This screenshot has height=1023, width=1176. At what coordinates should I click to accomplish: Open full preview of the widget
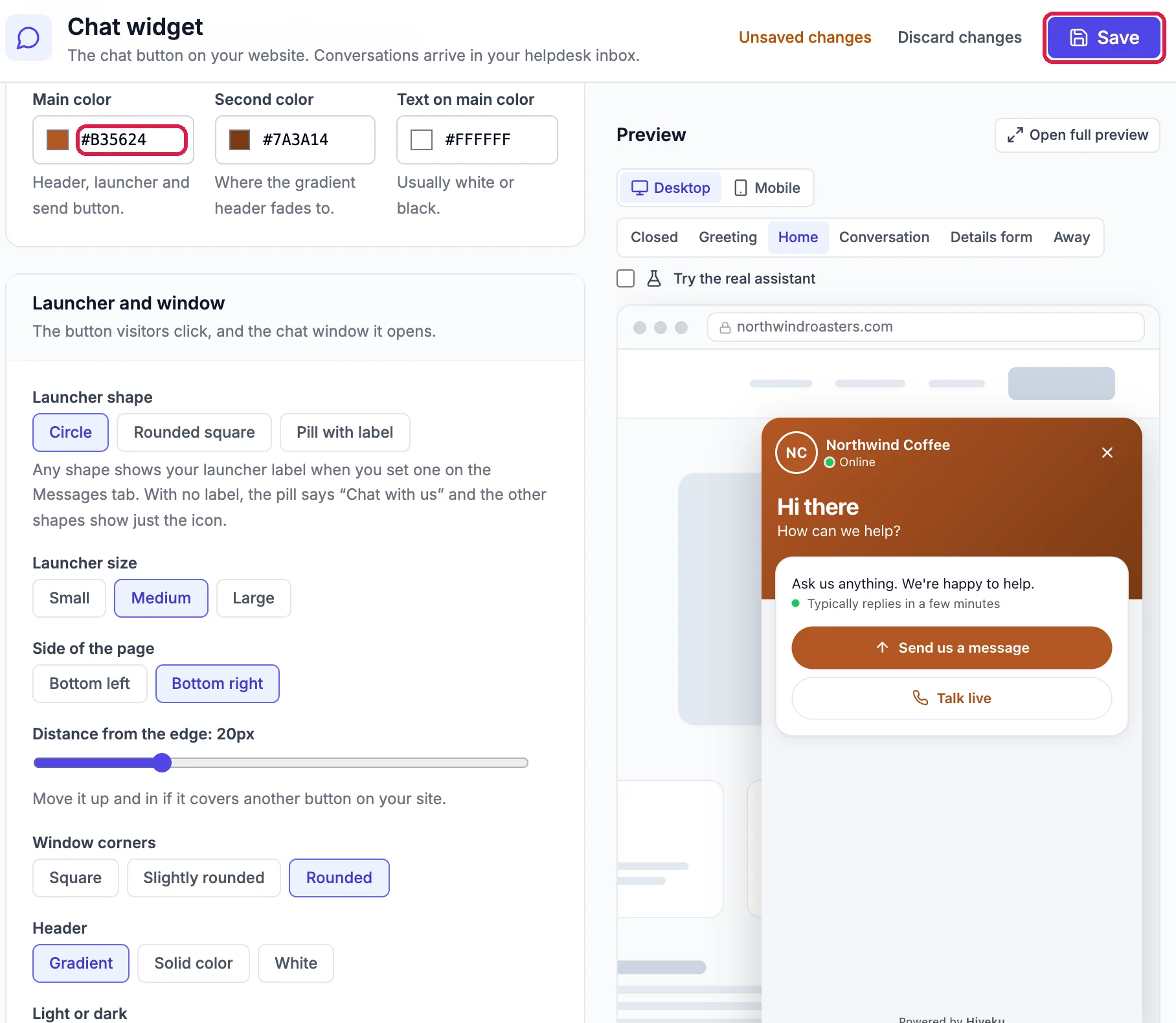[1077, 135]
